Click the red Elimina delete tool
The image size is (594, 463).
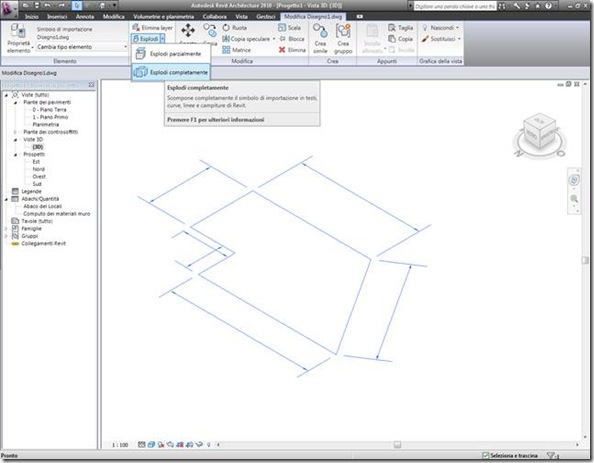[292, 50]
